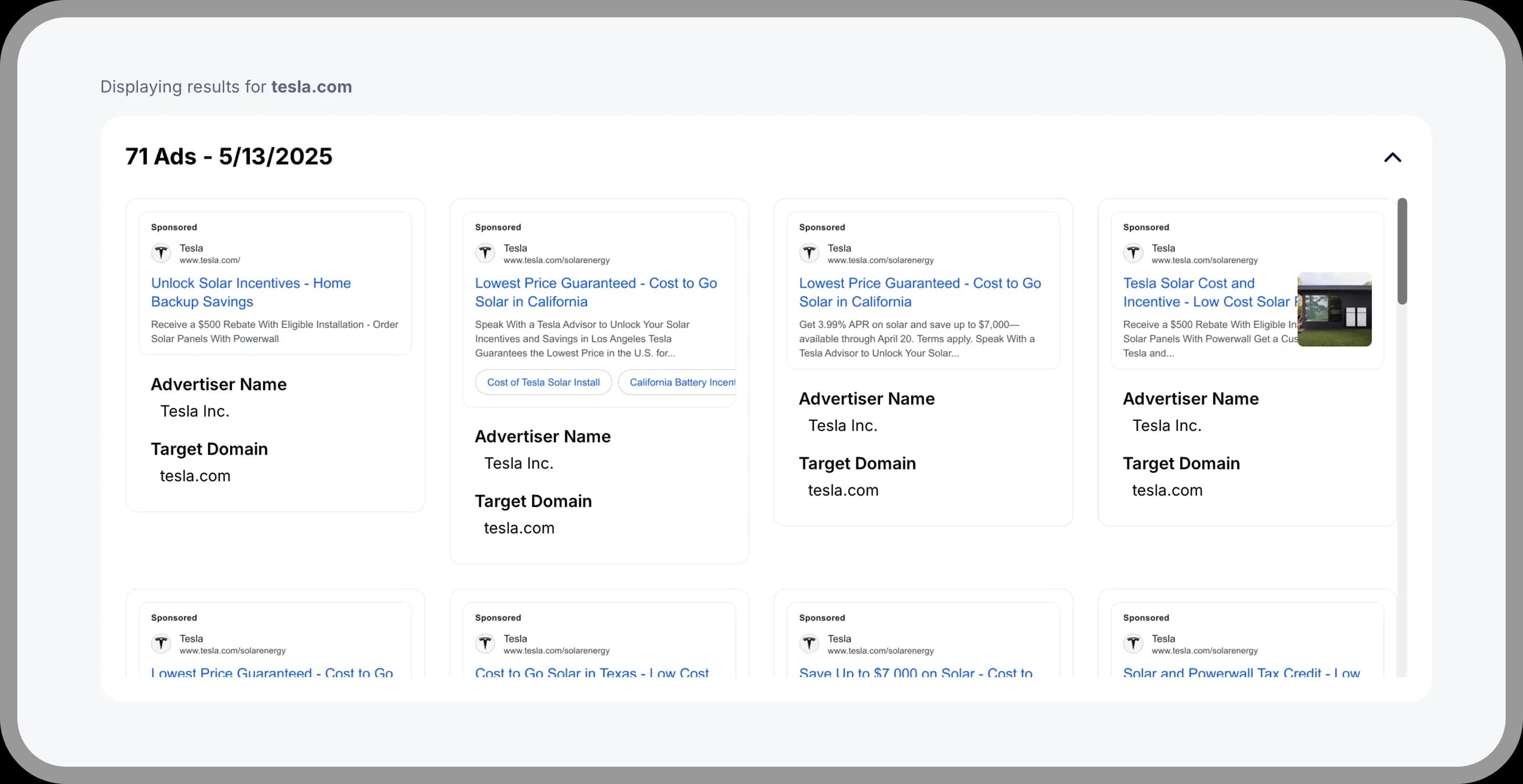The height and width of the screenshot is (784, 1523).
Task: Select tesla.com in Displaying results header
Action: coord(312,87)
